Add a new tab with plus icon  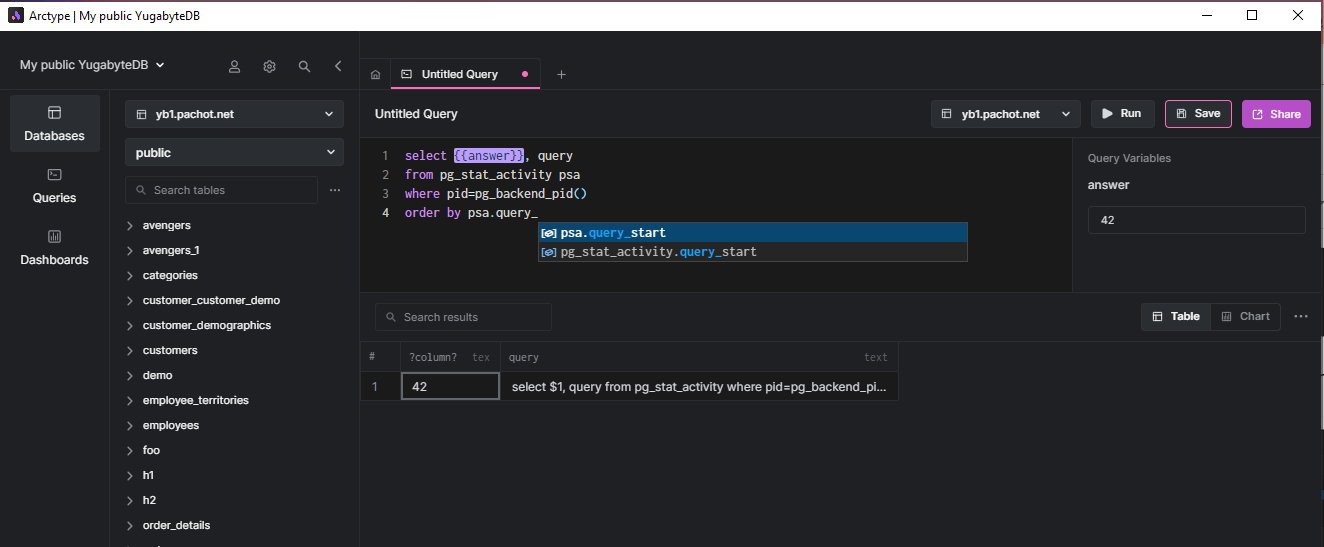pyautogui.click(x=561, y=75)
